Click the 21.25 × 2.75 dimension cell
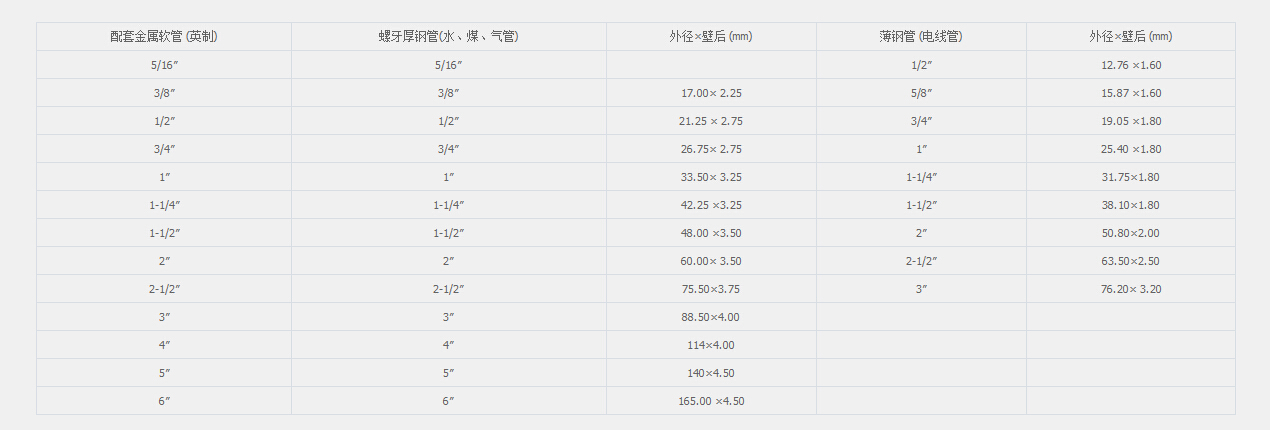This screenshot has width=1270, height=430. tap(711, 121)
